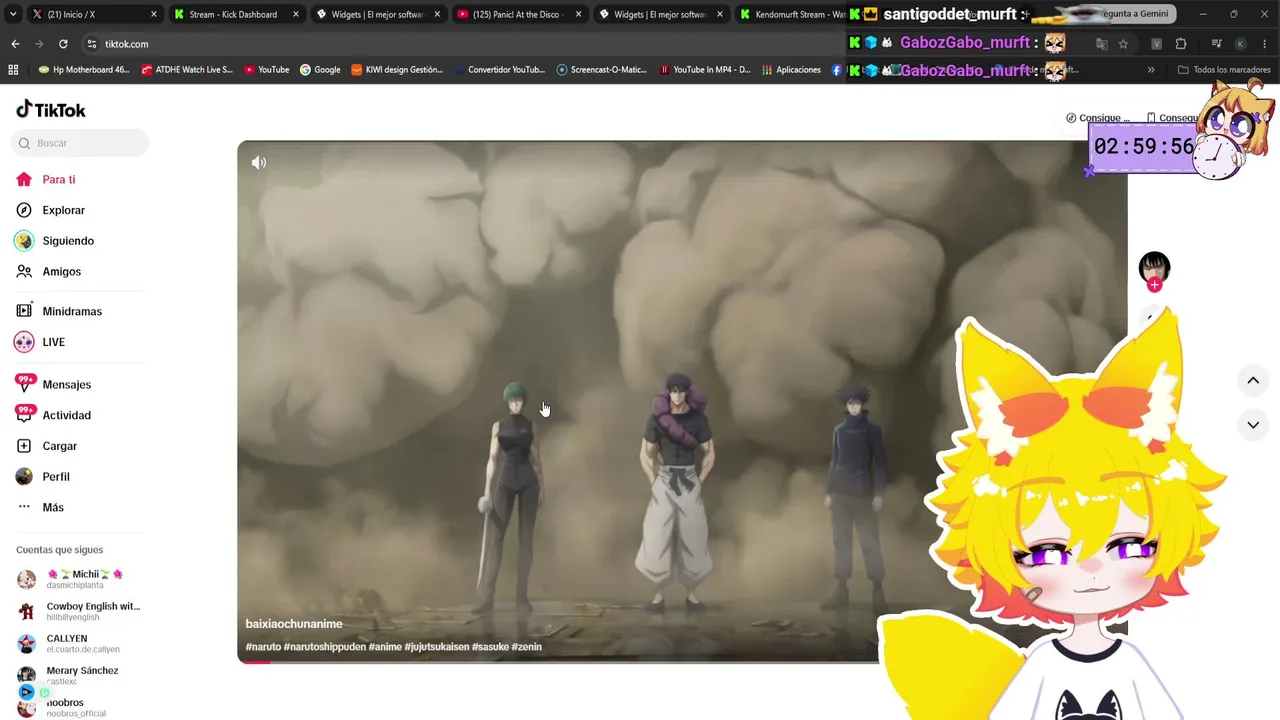Image resolution: width=1280 pixels, height=720 pixels.
Task: Click the LIVE icon in sidebar
Action: [24, 342]
